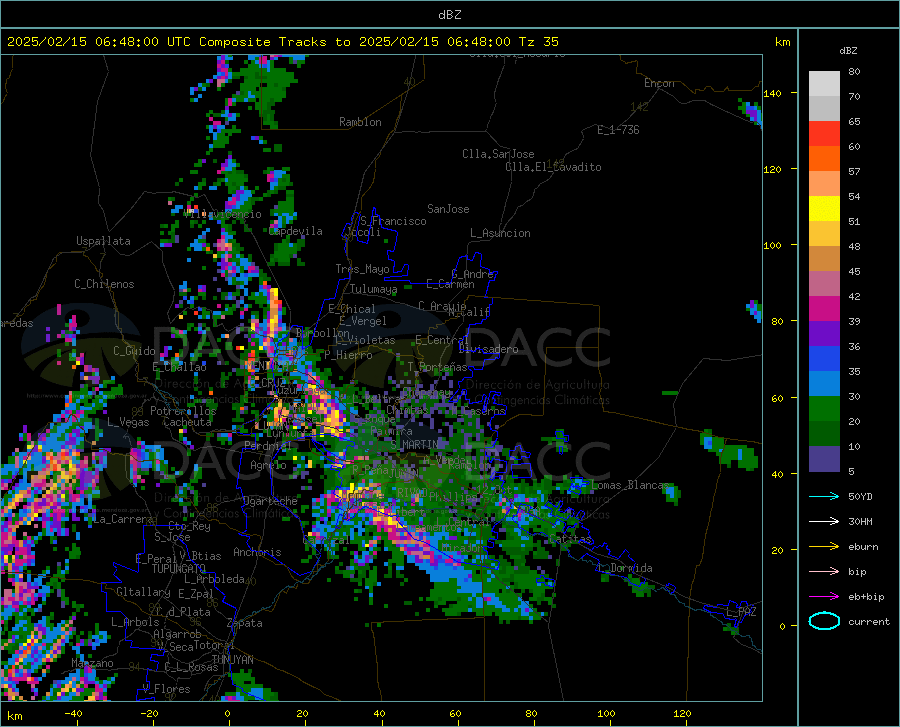Click the 30HM legend label

(860, 522)
